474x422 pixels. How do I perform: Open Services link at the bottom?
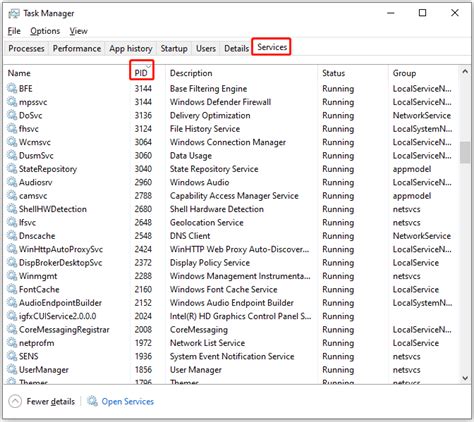(x=128, y=401)
